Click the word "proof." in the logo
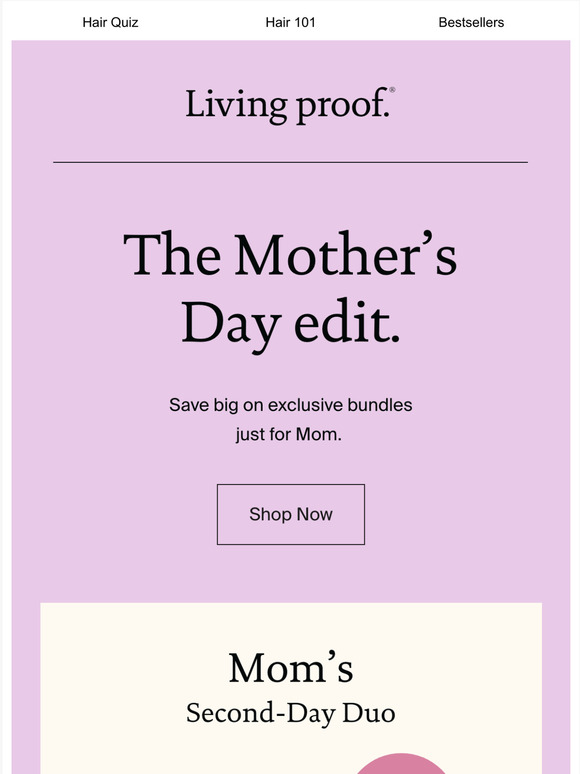 coord(343,106)
